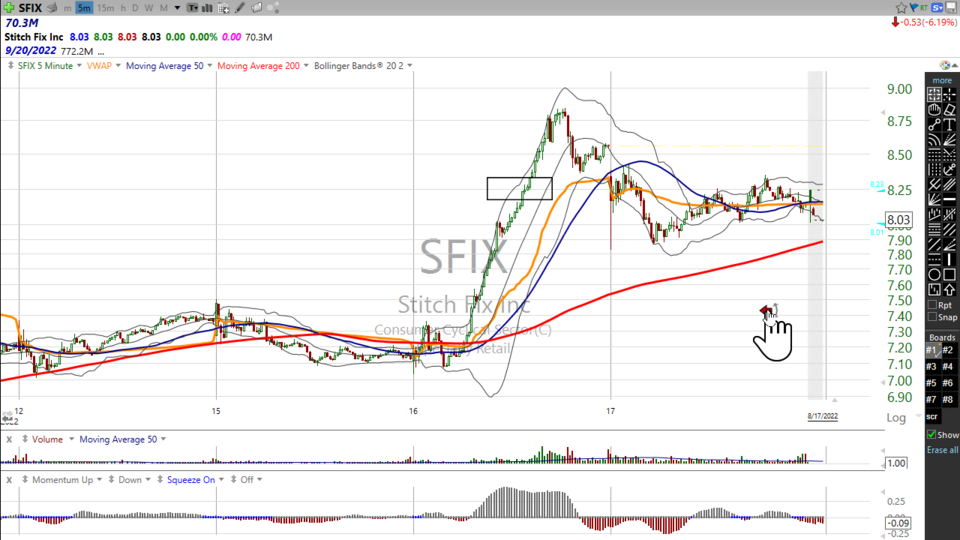960x540 pixels.
Task: Select the eraser drawing tool
Action: pos(949,109)
